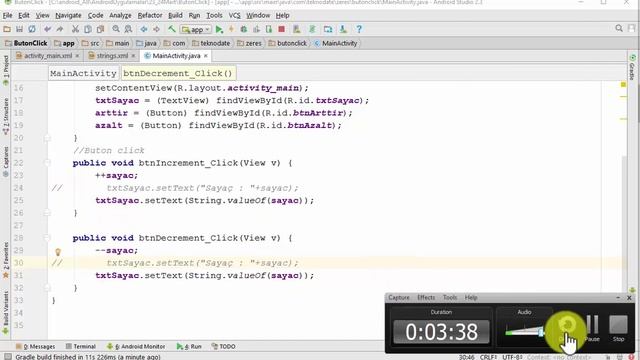640x360 pixels.
Task: Navigate Back with the left arrow icon
Action: pos(144,29)
